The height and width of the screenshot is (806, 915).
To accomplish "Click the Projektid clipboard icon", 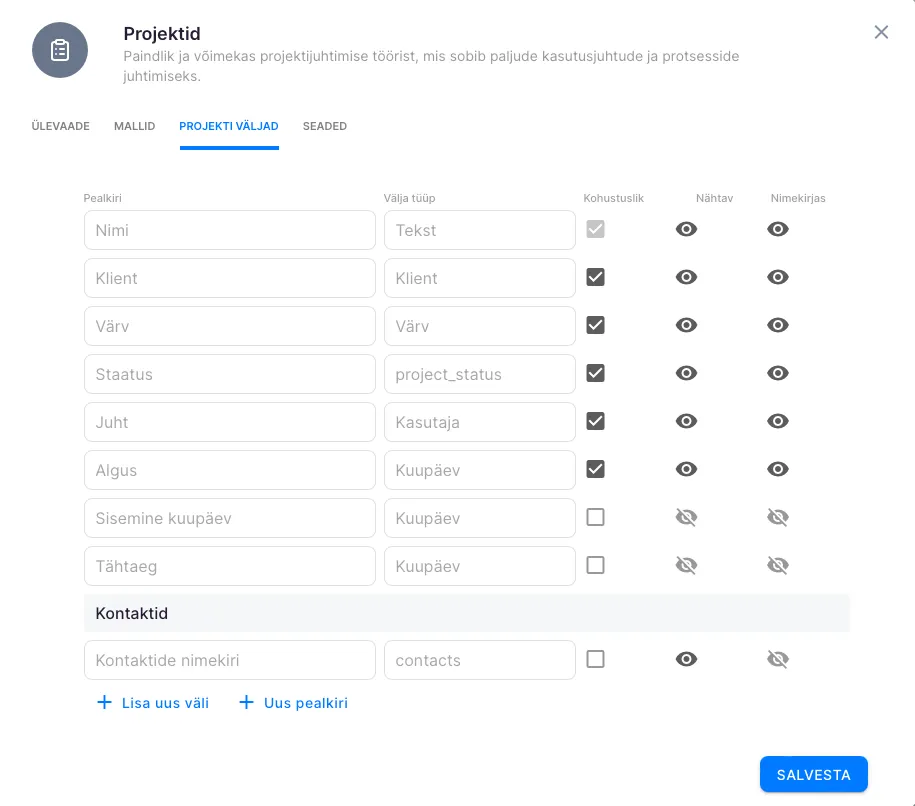I will (60, 50).
